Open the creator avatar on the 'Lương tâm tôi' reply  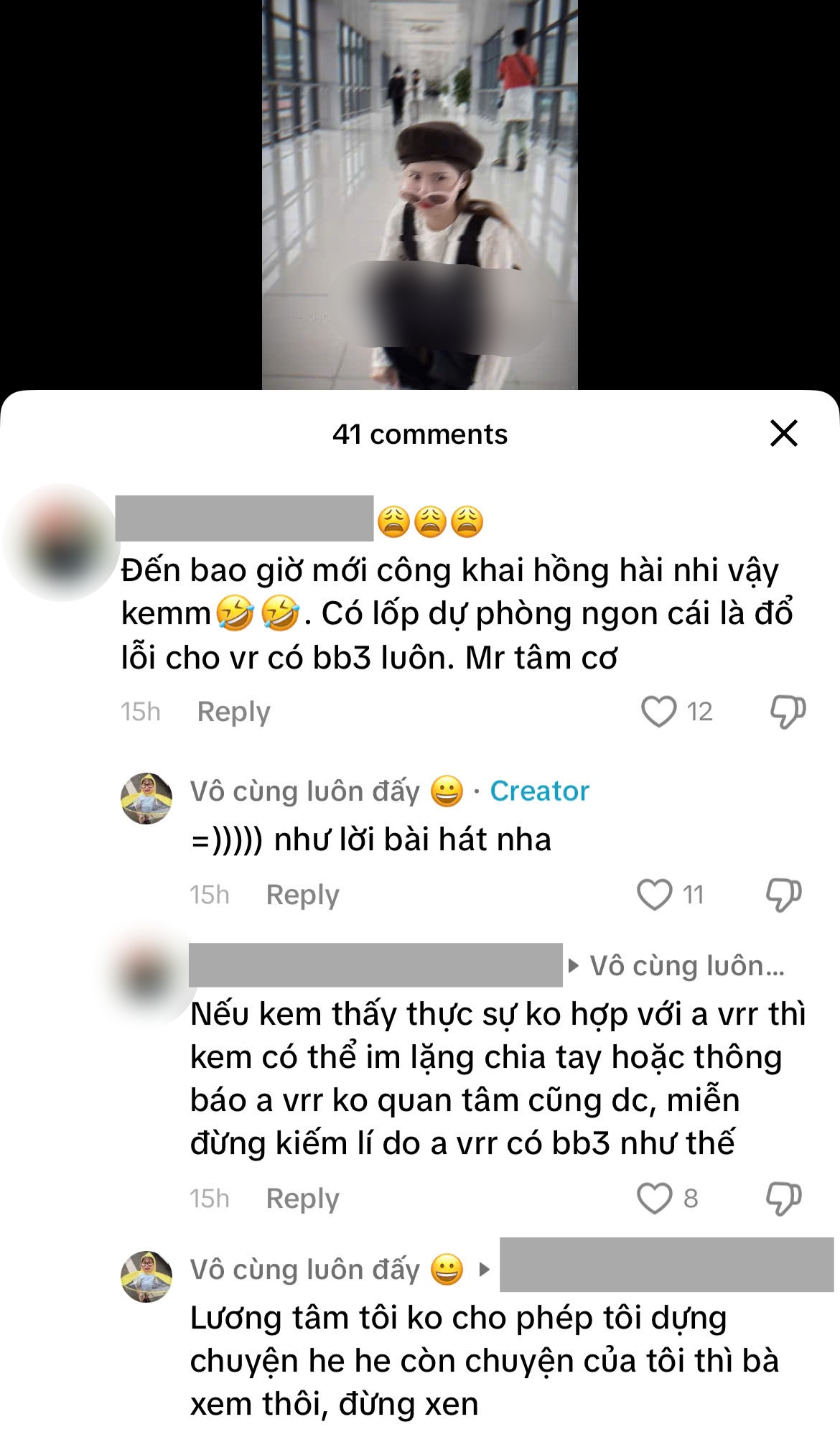point(146,1277)
